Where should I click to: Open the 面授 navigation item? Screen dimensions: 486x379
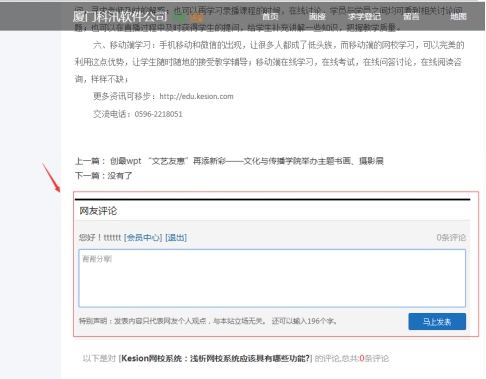coord(317,16)
